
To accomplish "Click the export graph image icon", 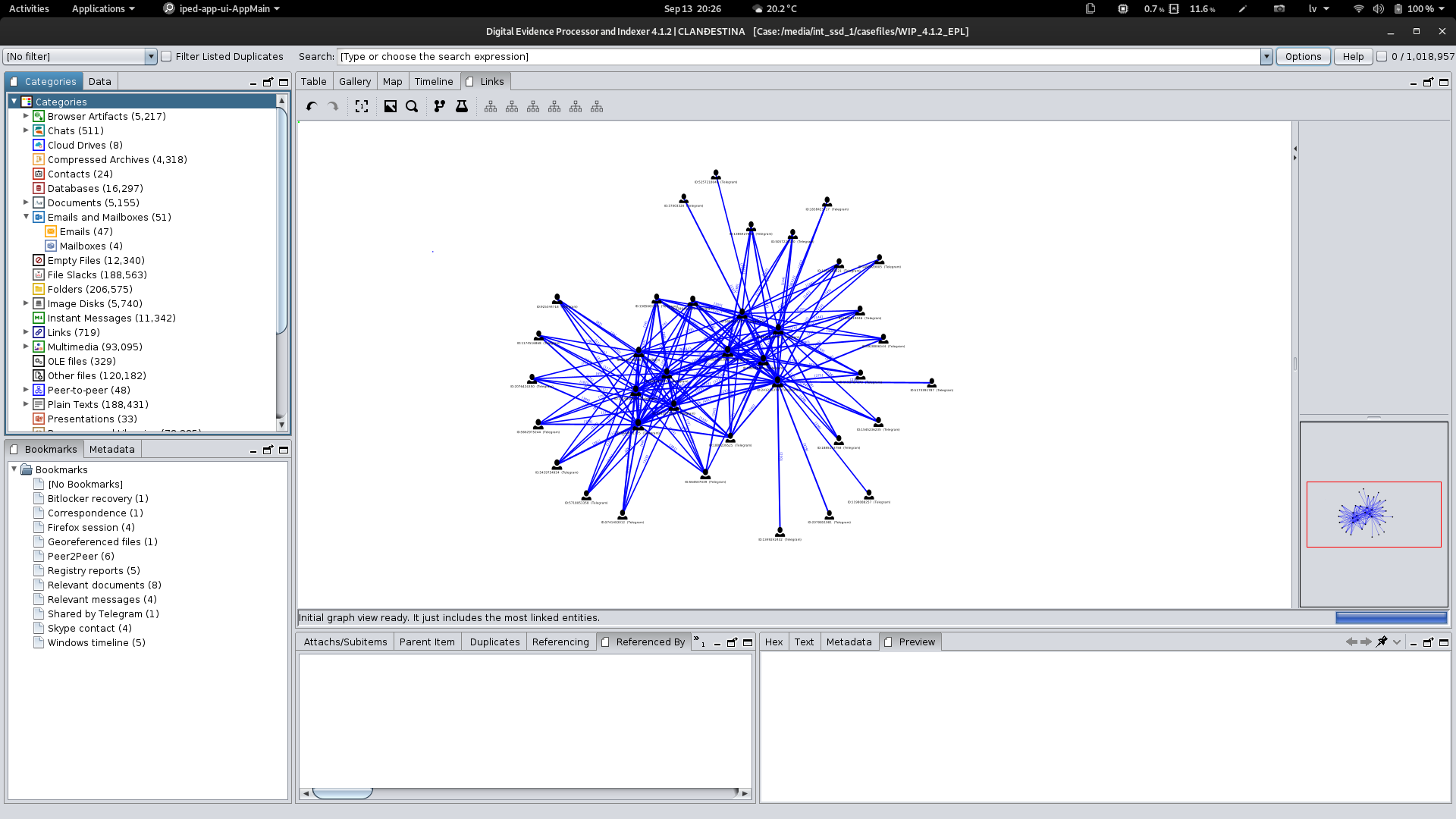I will pyautogui.click(x=391, y=107).
